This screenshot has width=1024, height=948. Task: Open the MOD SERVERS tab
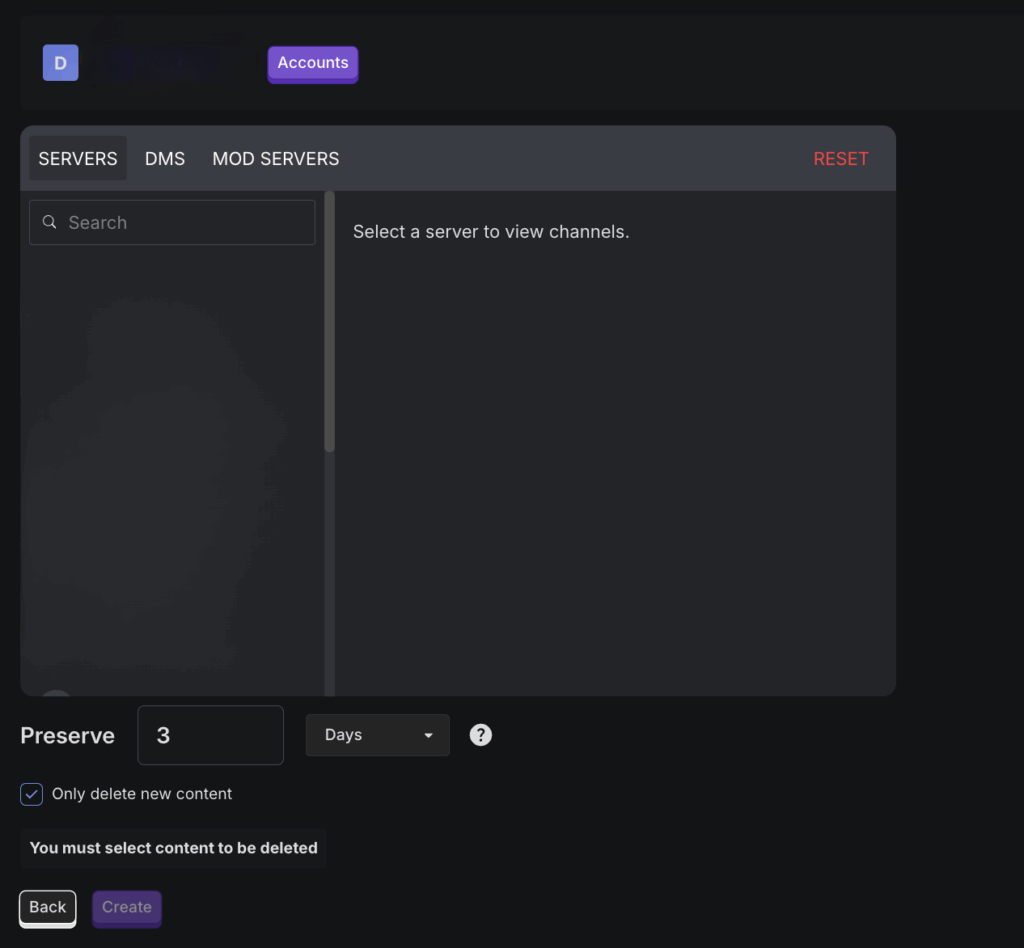click(276, 159)
